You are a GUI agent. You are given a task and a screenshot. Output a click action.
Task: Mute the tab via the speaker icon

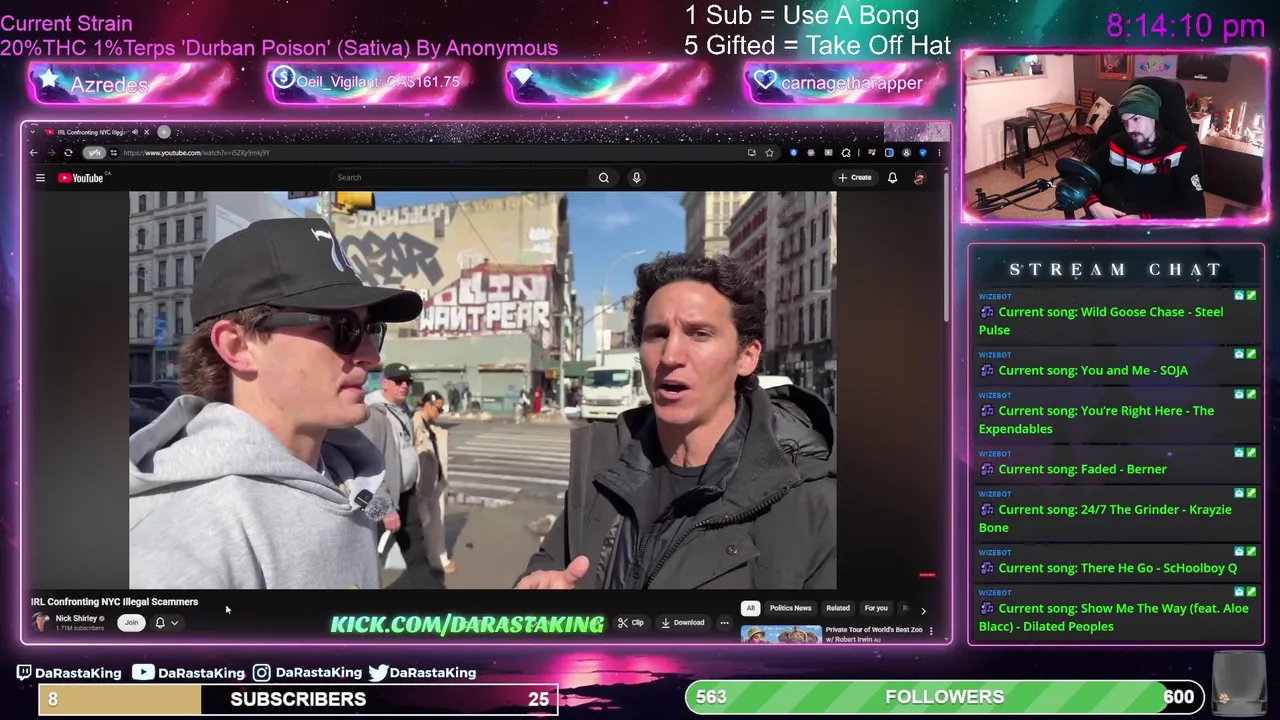tap(134, 132)
